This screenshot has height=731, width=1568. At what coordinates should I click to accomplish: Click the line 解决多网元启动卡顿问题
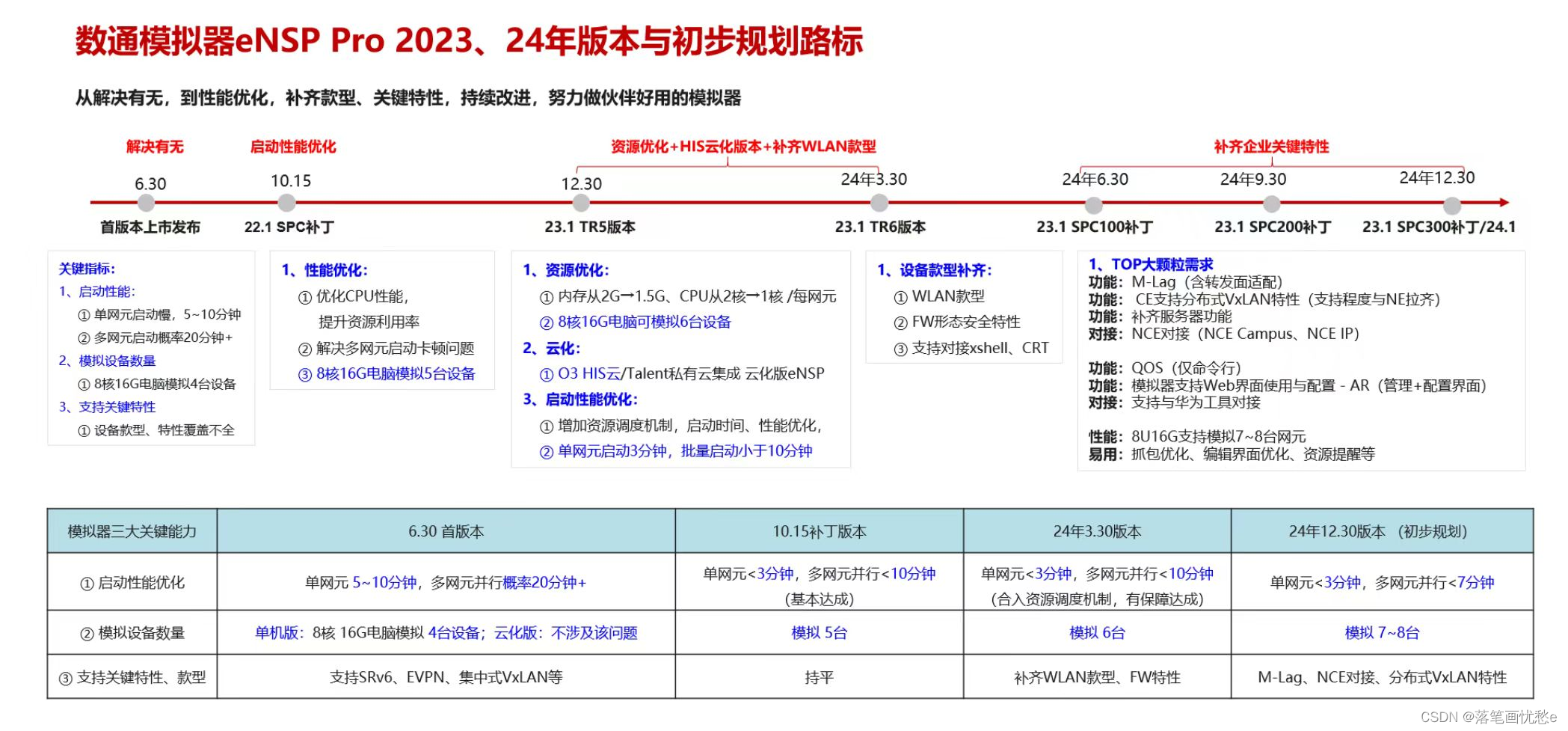pyautogui.click(x=387, y=349)
